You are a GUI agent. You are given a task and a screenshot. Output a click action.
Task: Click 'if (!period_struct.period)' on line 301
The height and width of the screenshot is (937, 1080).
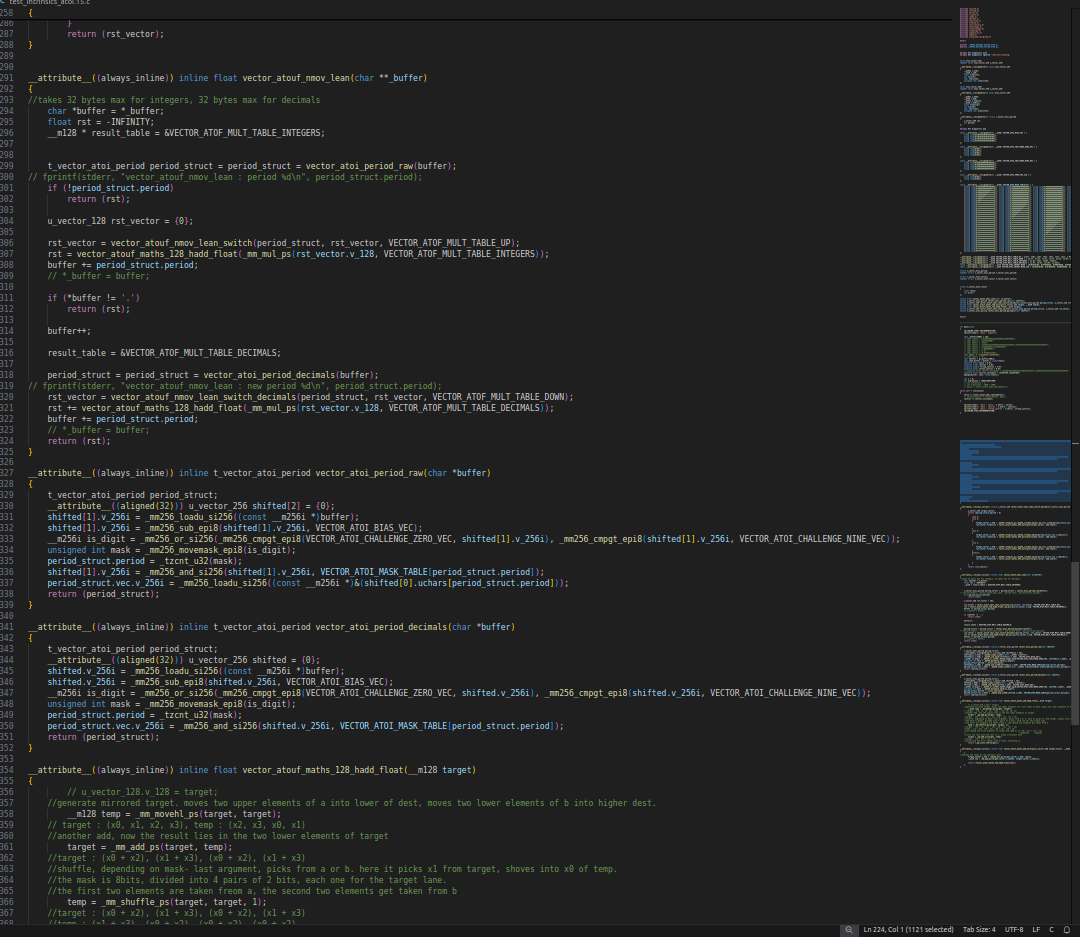(x=111, y=188)
